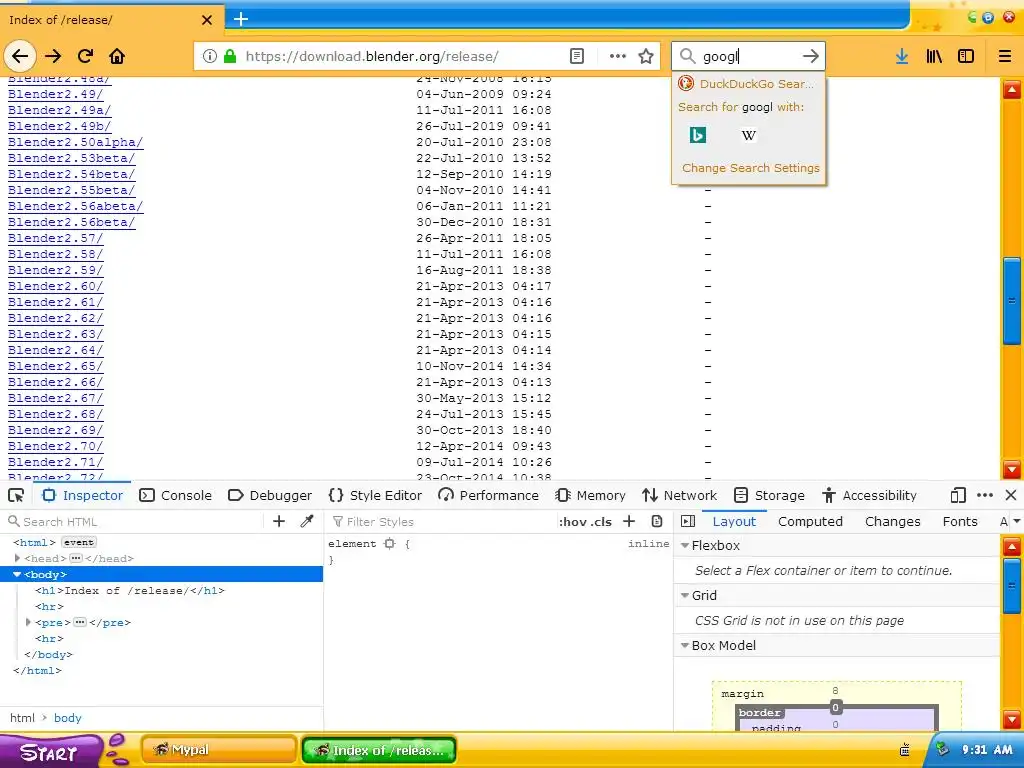Switch to the Debugger tab
The width and height of the screenshot is (1024, 768).
point(270,496)
